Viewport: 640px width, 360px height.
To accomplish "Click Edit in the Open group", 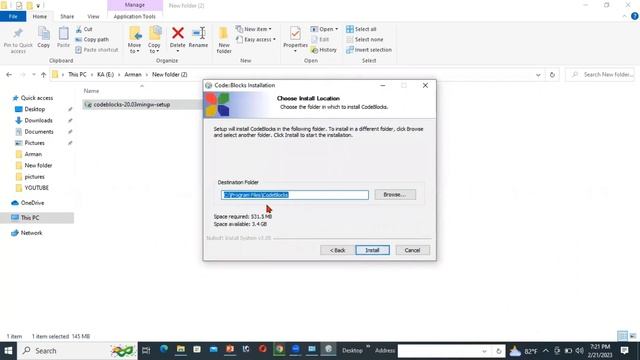I will coord(320,40).
